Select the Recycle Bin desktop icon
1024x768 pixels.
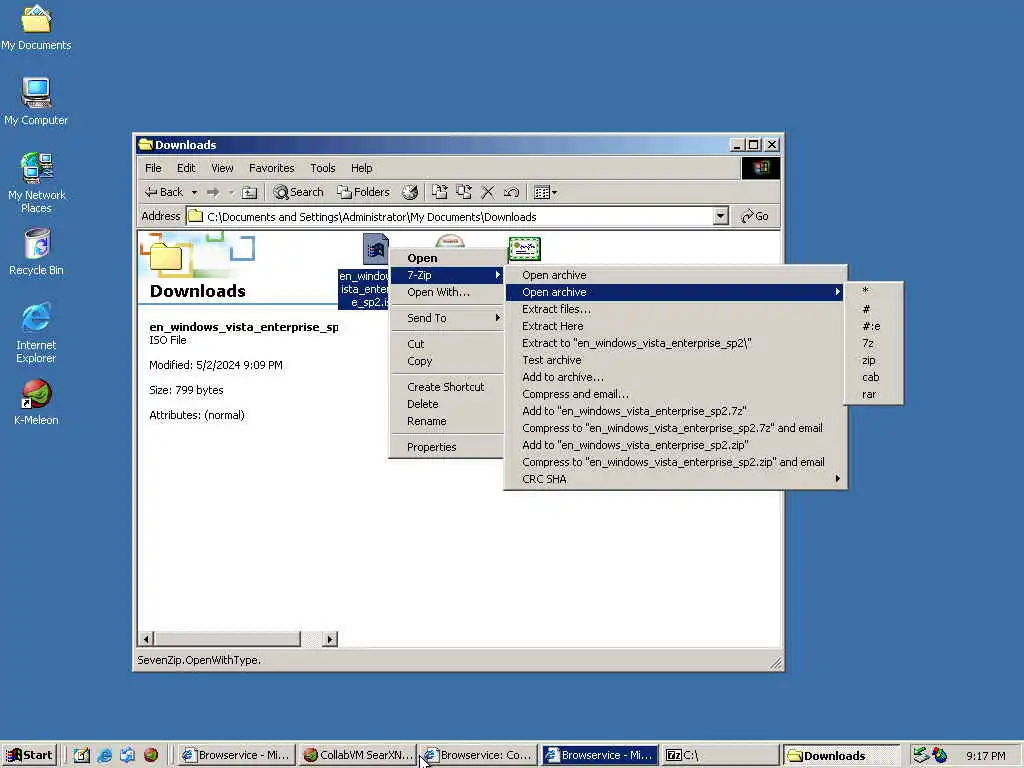click(36, 251)
